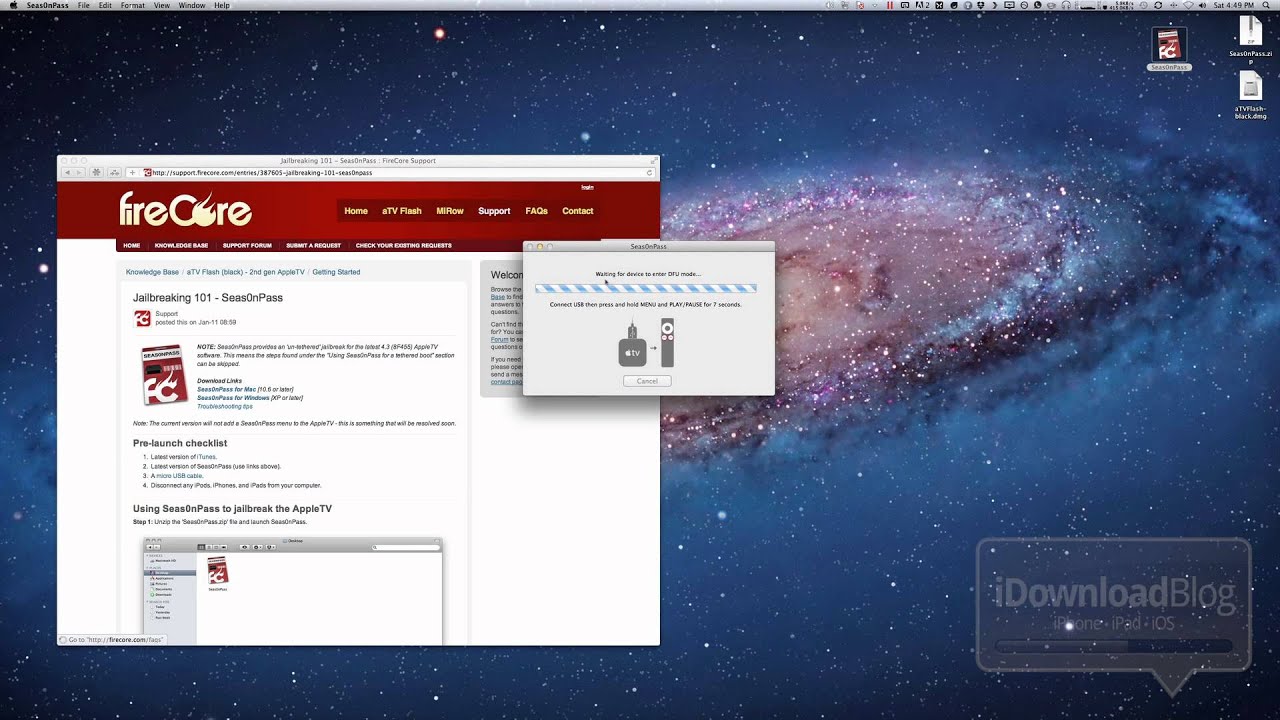The height and width of the screenshot is (720, 1280).
Task: Download Seas0nPass for Windows
Action: pos(234,398)
